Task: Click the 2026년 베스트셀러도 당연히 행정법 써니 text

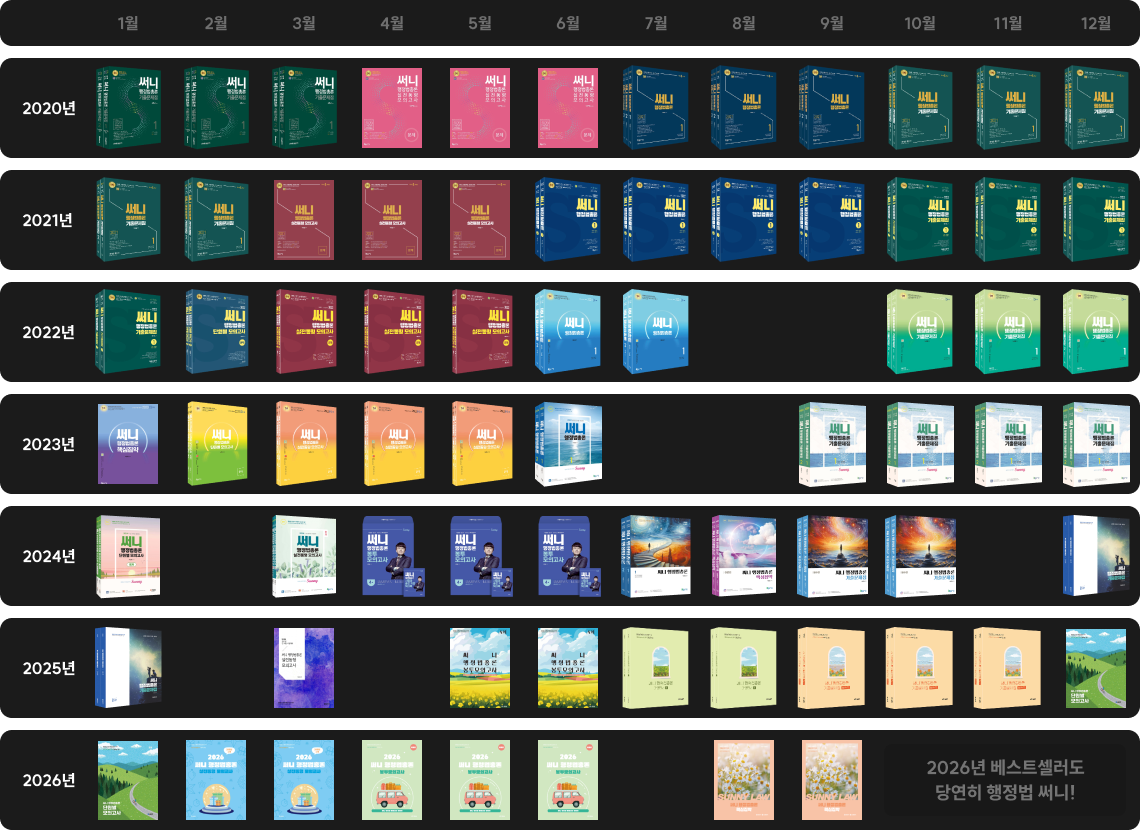Action: [x=1005, y=779]
